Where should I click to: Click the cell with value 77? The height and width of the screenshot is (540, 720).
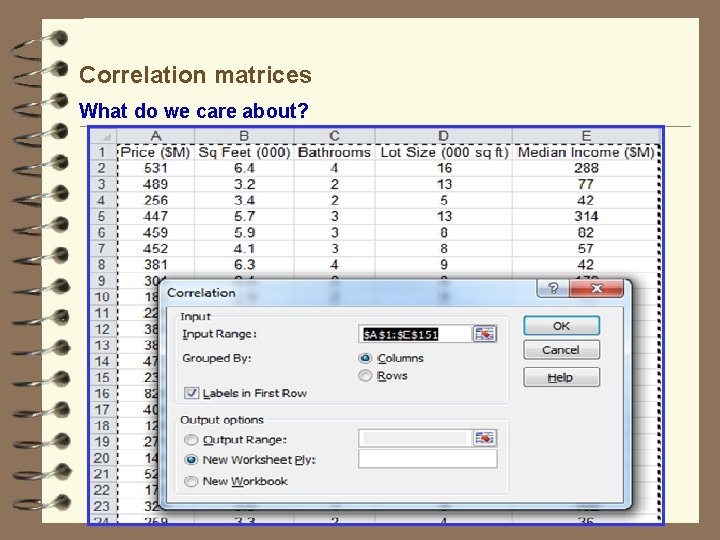[586, 184]
